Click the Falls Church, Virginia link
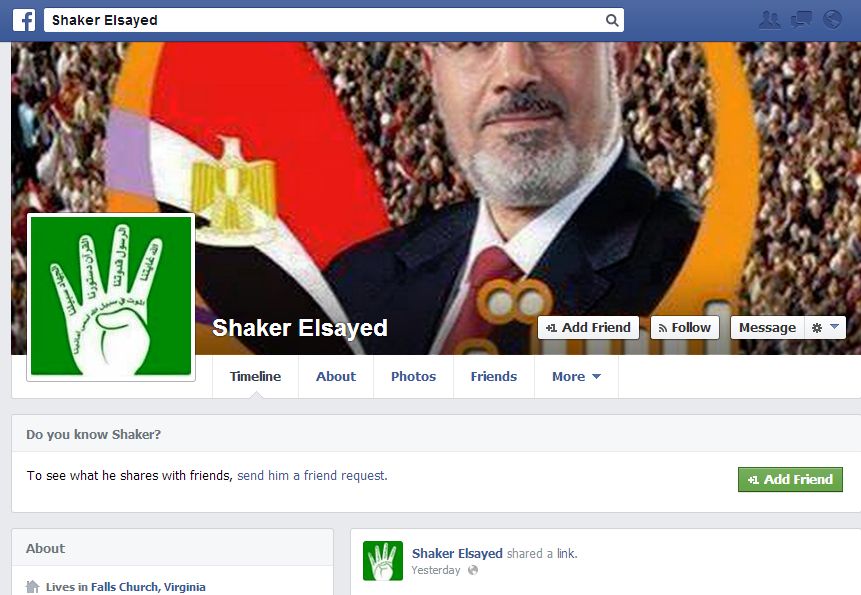The image size is (861, 595). [148, 587]
